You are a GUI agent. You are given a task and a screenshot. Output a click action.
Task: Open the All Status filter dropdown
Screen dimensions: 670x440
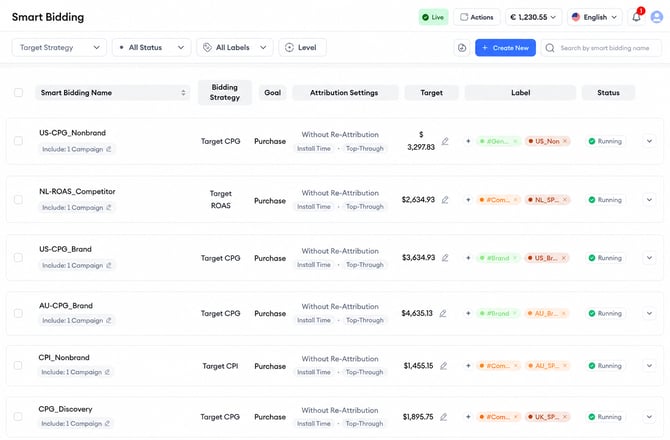(x=151, y=47)
